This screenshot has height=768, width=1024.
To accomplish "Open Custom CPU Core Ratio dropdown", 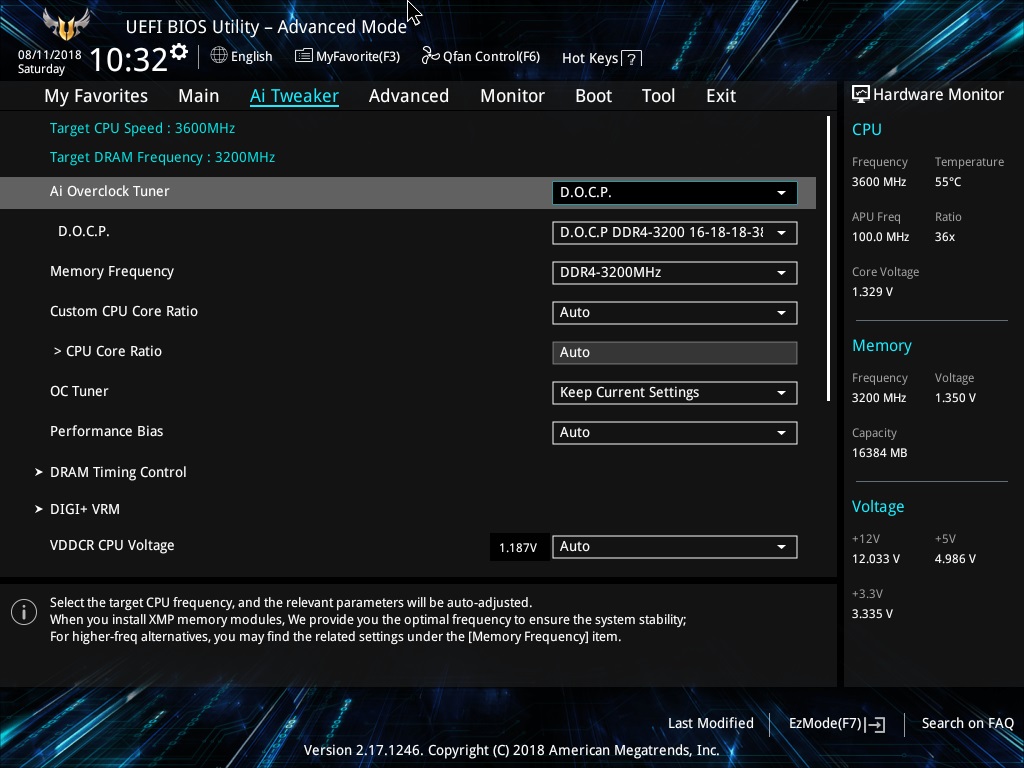I will [x=675, y=312].
